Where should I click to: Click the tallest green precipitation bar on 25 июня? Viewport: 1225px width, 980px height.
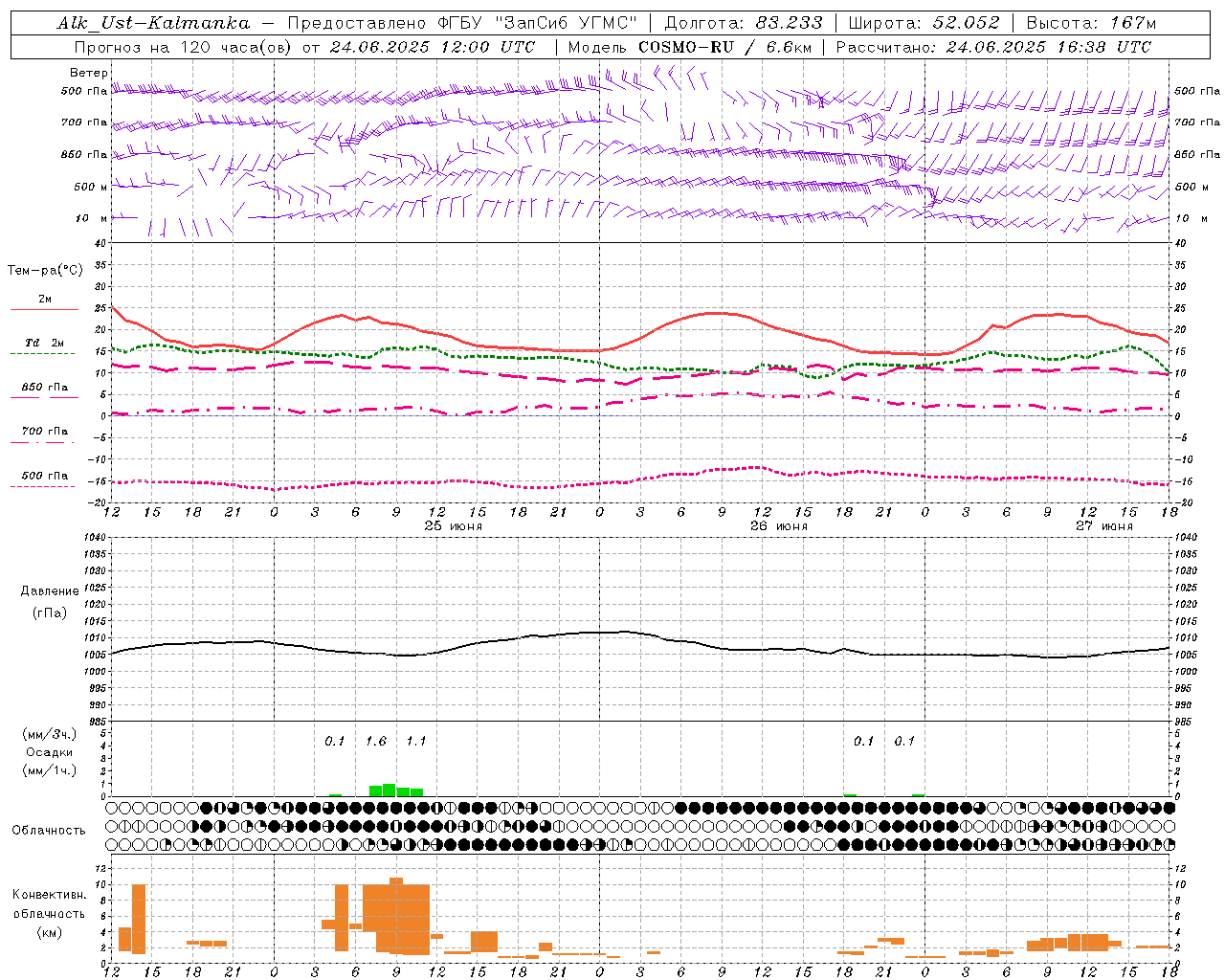(390, 790)
